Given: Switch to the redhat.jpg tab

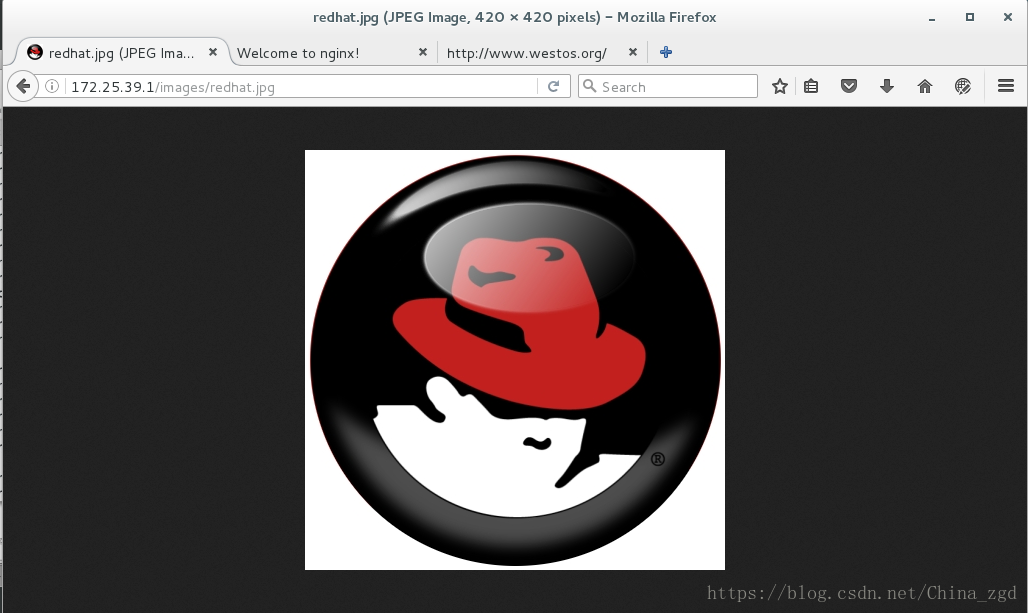Looking at the screenshot, I should point(121,52).
